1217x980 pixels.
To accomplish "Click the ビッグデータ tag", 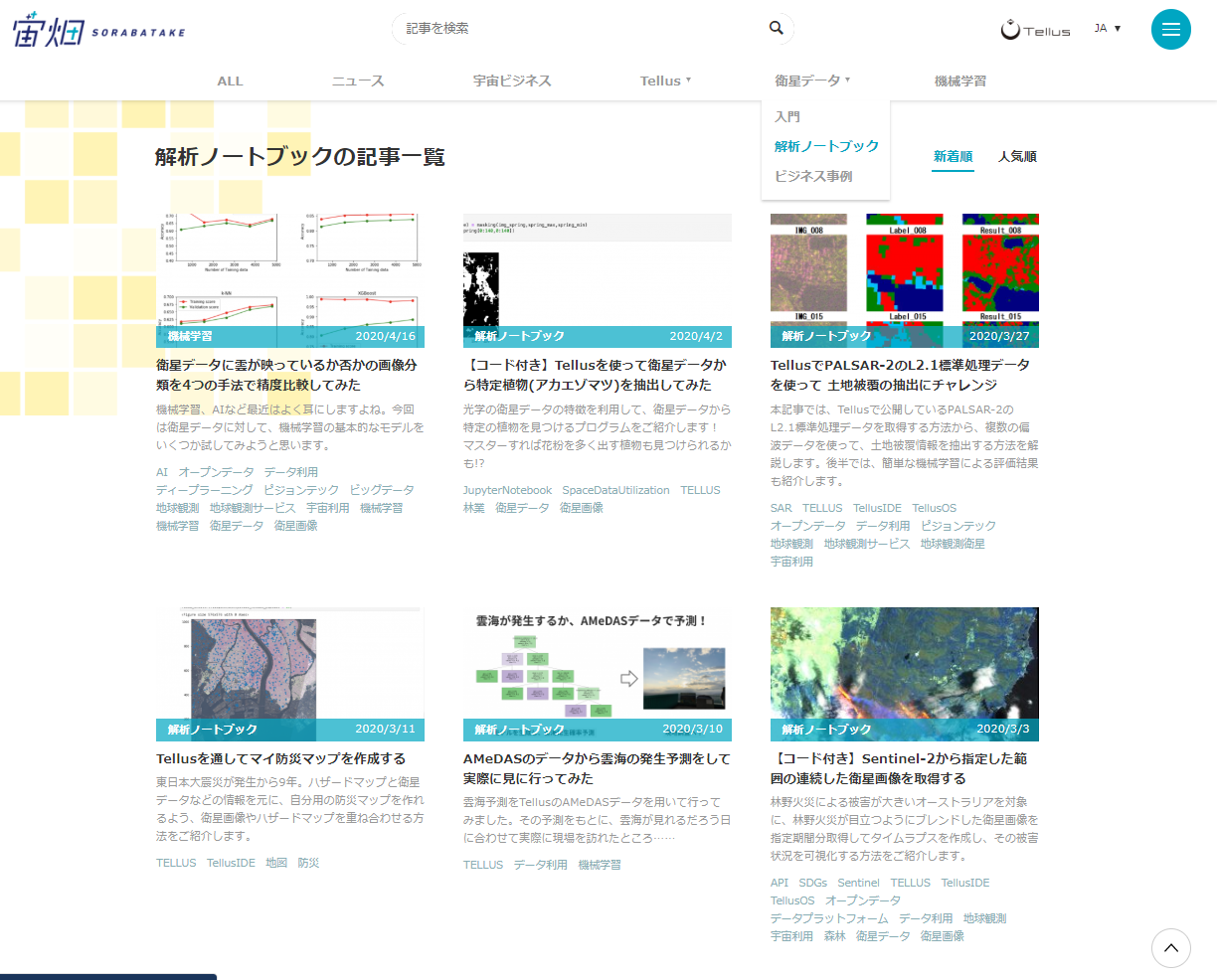I will (382, 490).
